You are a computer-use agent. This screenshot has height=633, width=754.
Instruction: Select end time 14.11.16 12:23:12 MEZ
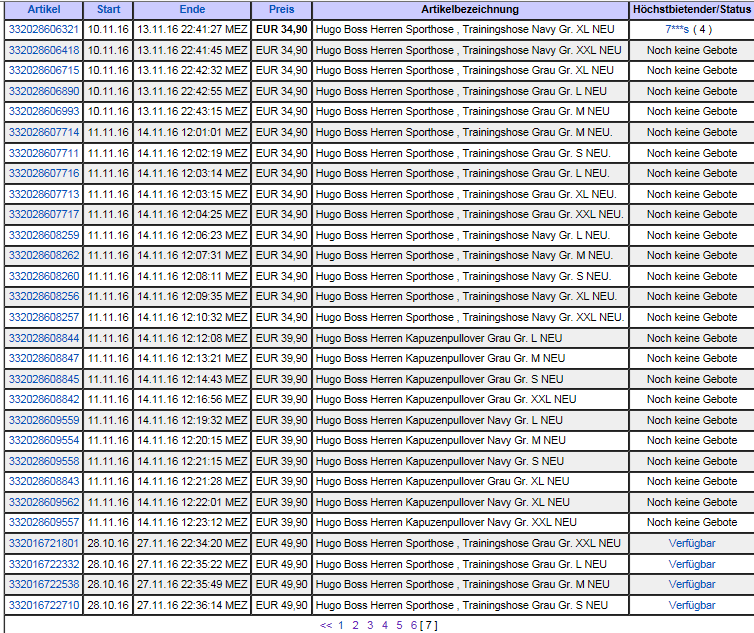192,522
